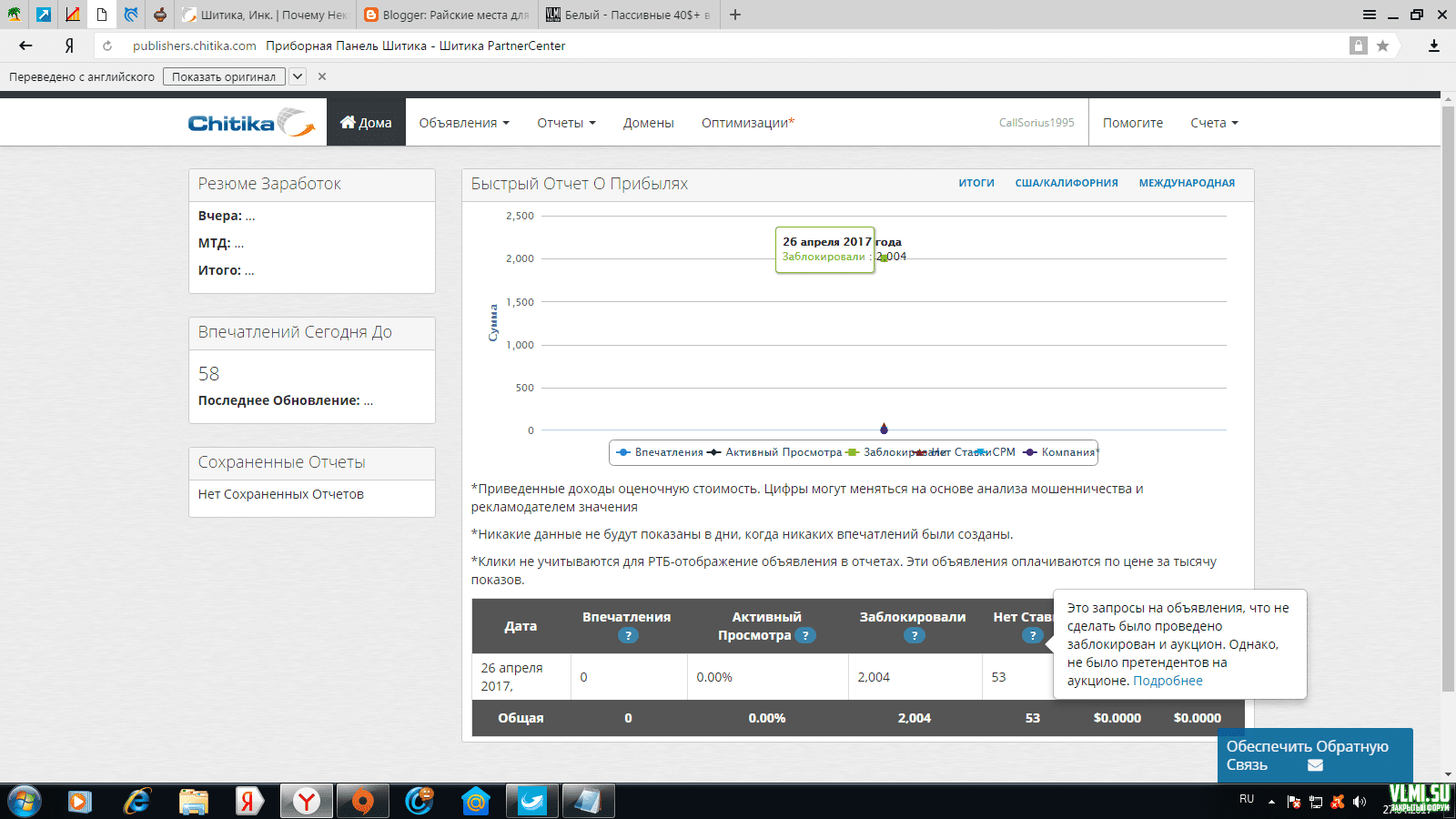Close the translation bar
Viewport: 1456px width, 819px height.
(x=322, y=76)
